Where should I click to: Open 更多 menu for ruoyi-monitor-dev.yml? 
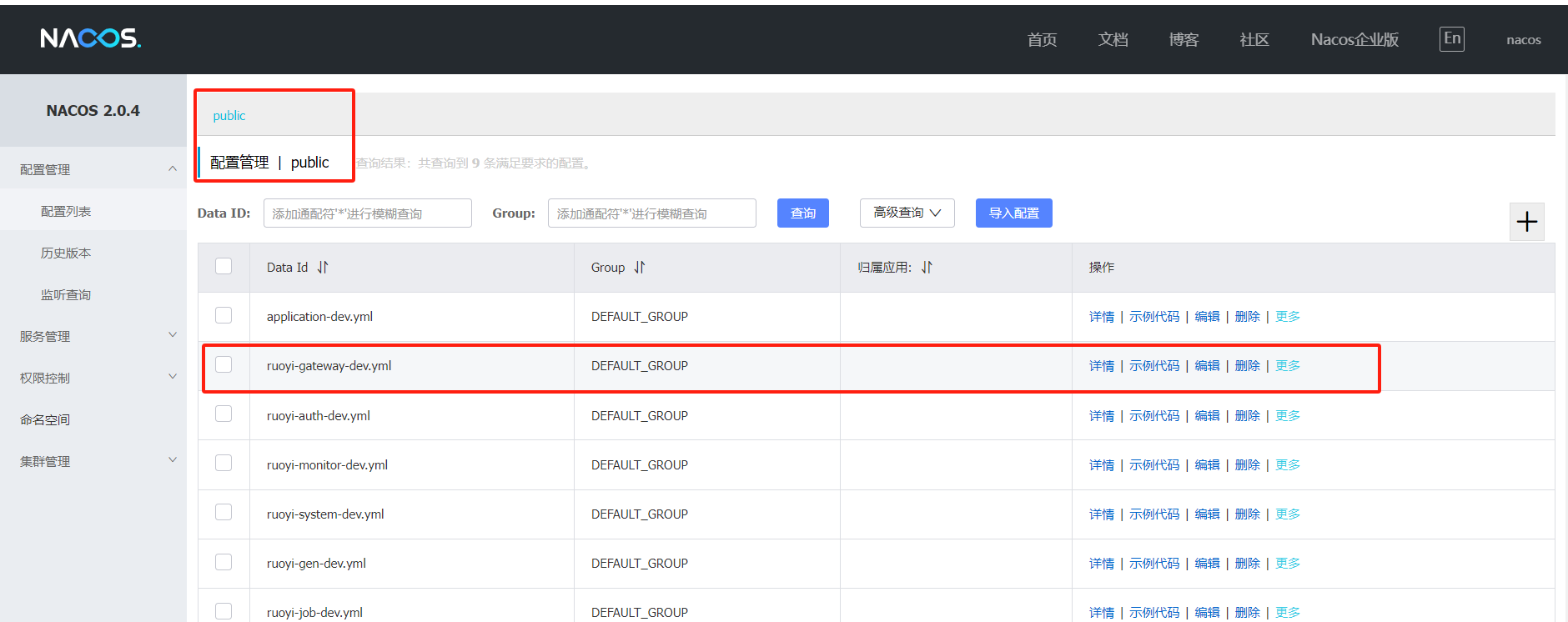(1288, 465)
